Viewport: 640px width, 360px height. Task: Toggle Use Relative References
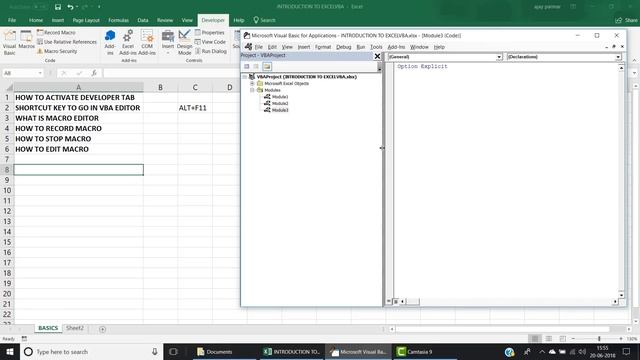(67, 42)
